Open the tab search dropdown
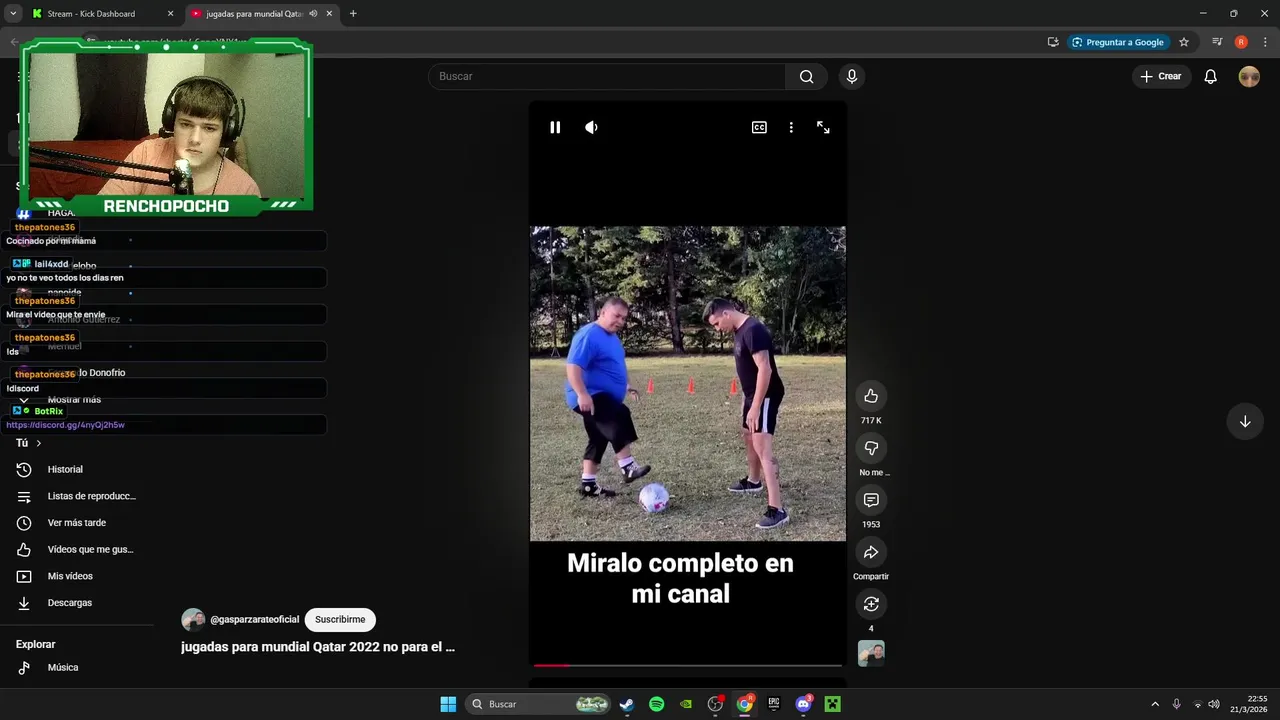This screenshot has height=720, width=1280. coord(13,14)
